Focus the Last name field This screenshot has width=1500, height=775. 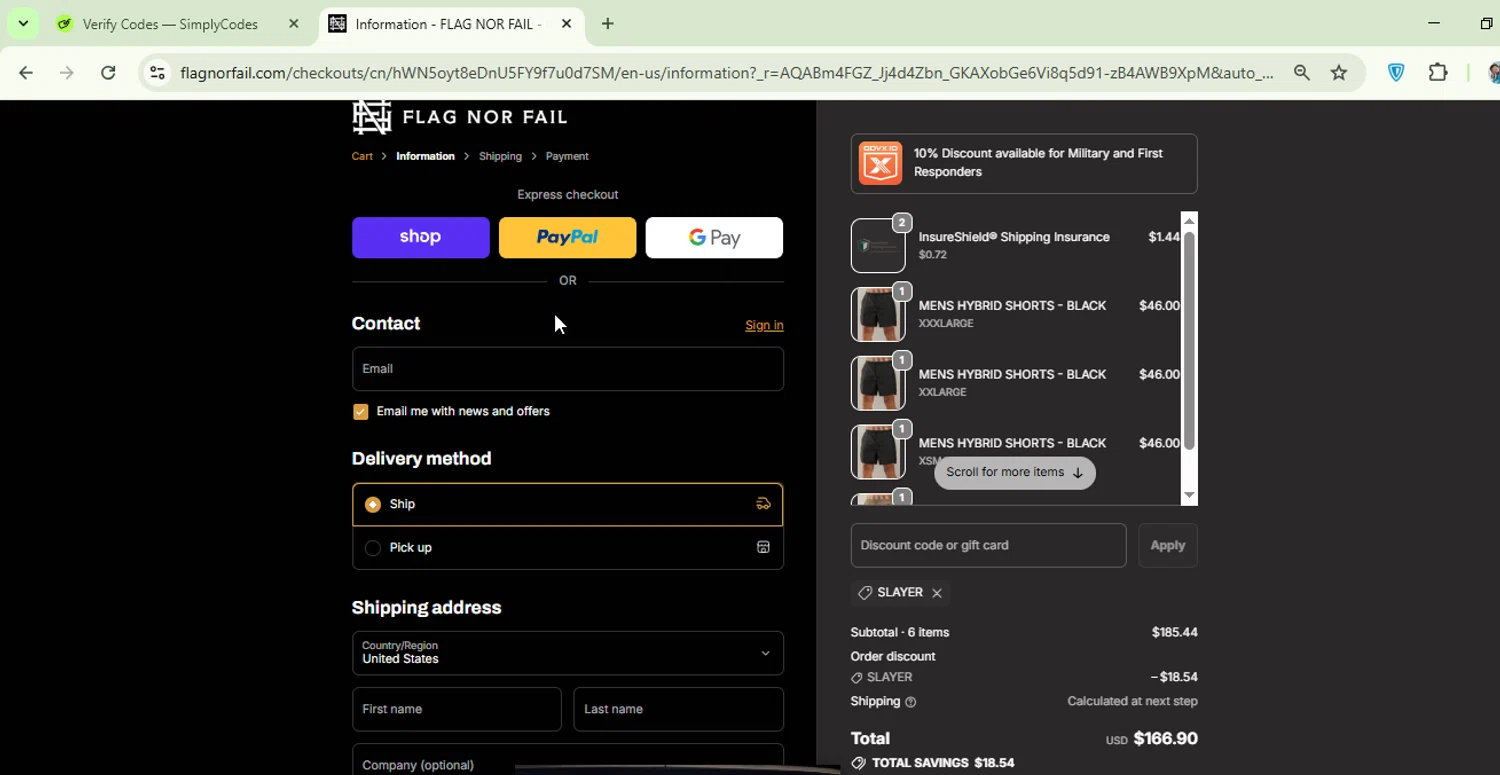point(678,709)
